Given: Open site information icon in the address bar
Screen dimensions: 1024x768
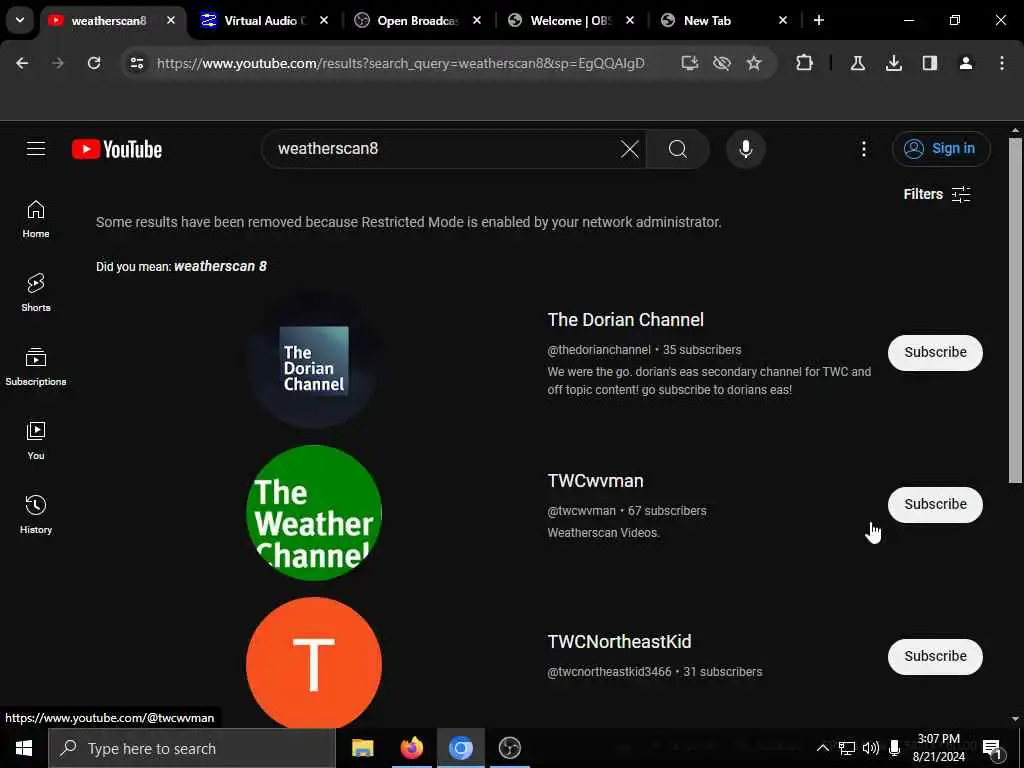Looking at the screenshot, I should (x=136, y=63).
